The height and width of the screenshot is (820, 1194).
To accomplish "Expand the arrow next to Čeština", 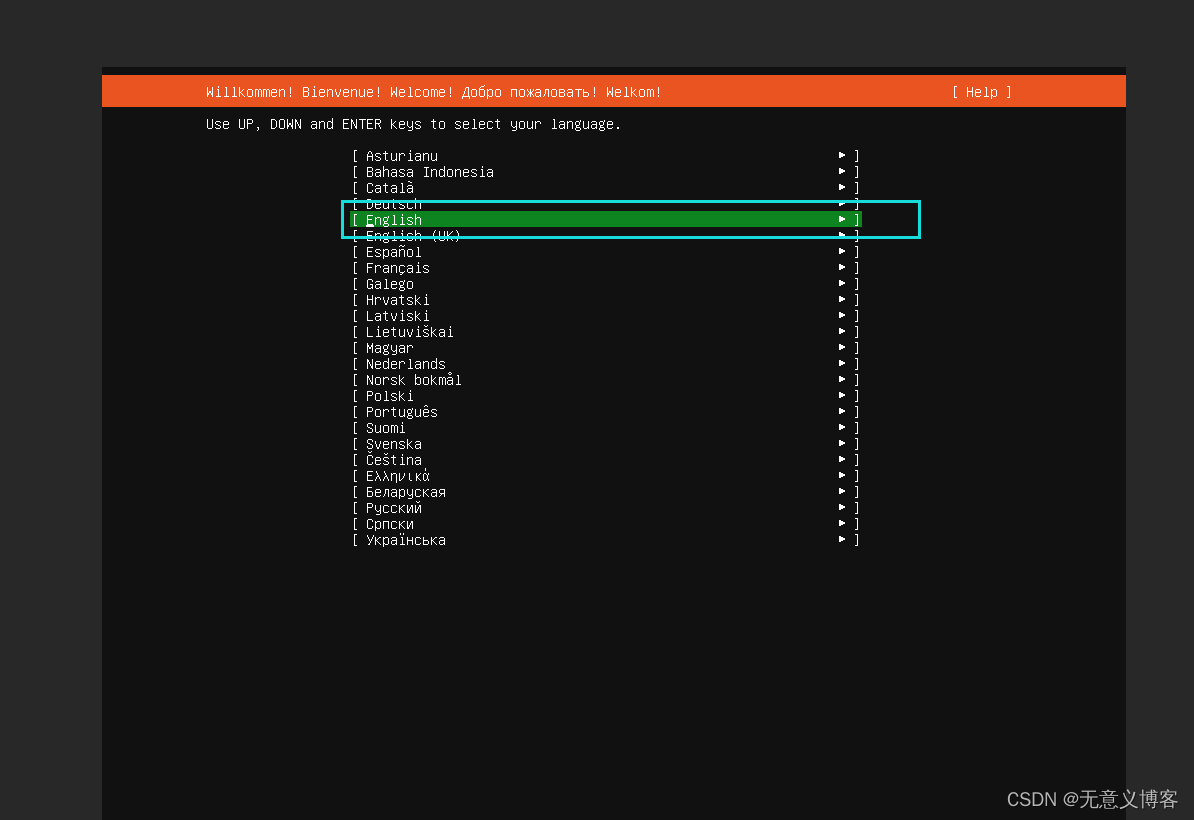I will 841,459.
